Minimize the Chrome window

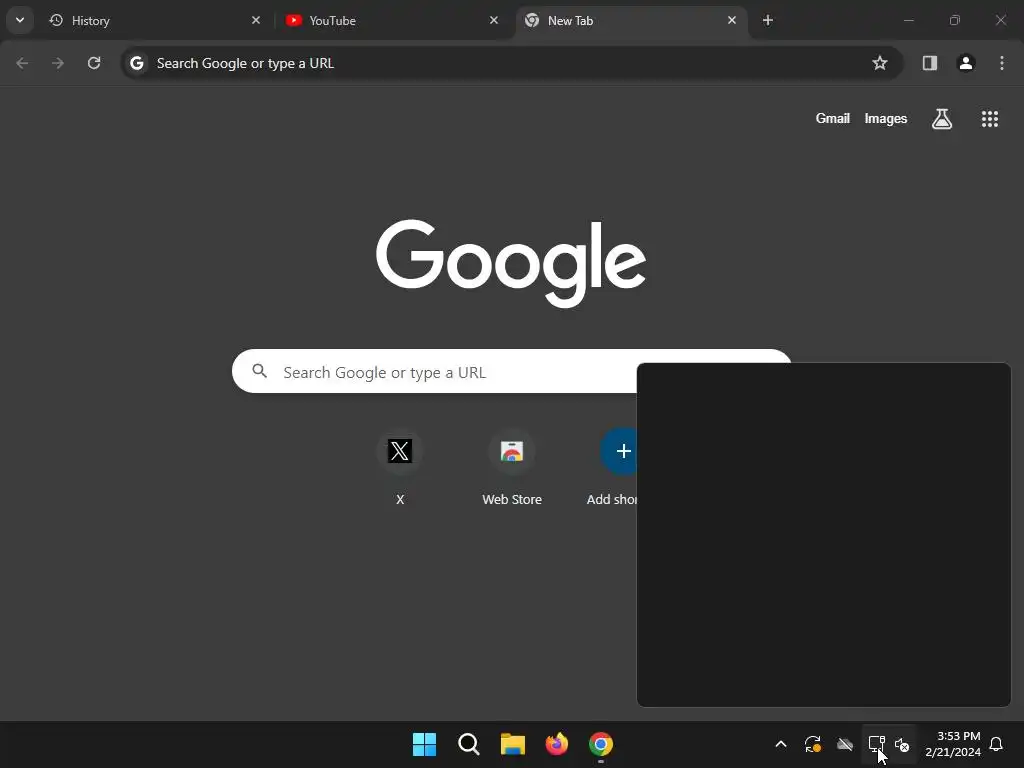[908, 20]
